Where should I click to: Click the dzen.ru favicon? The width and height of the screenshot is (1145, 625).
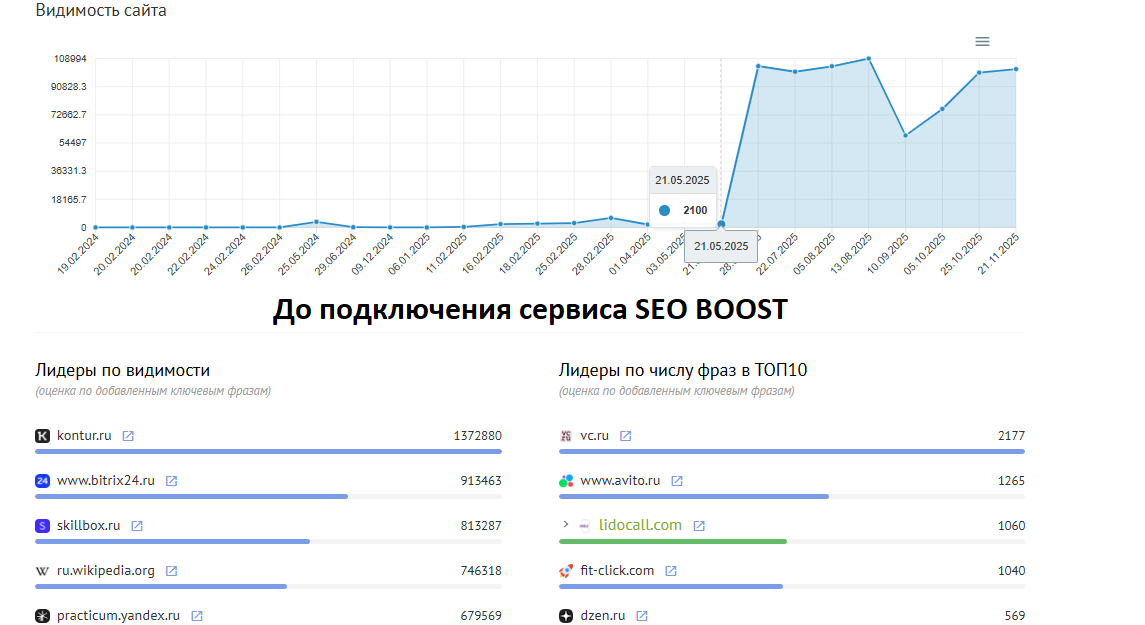(565, 615)
